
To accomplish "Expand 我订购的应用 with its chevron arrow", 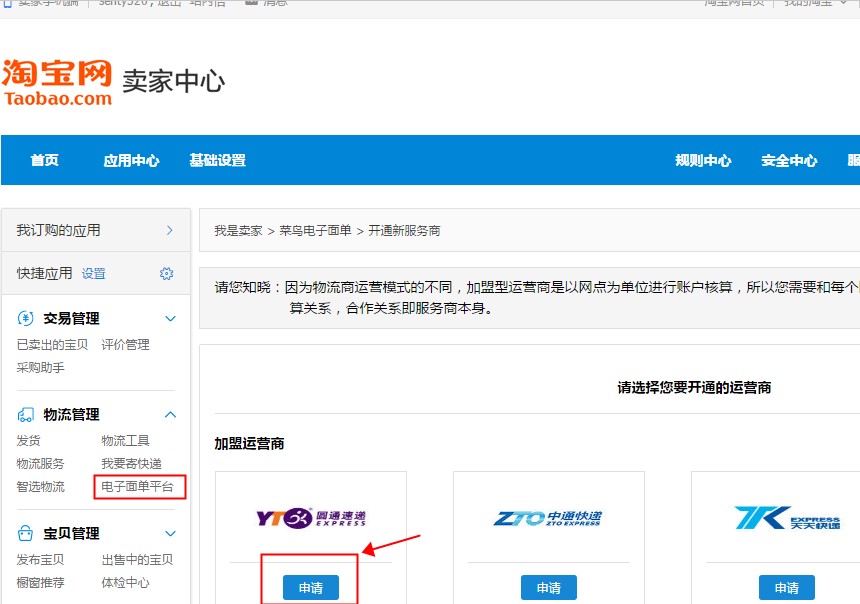I will tap(169, 230).
